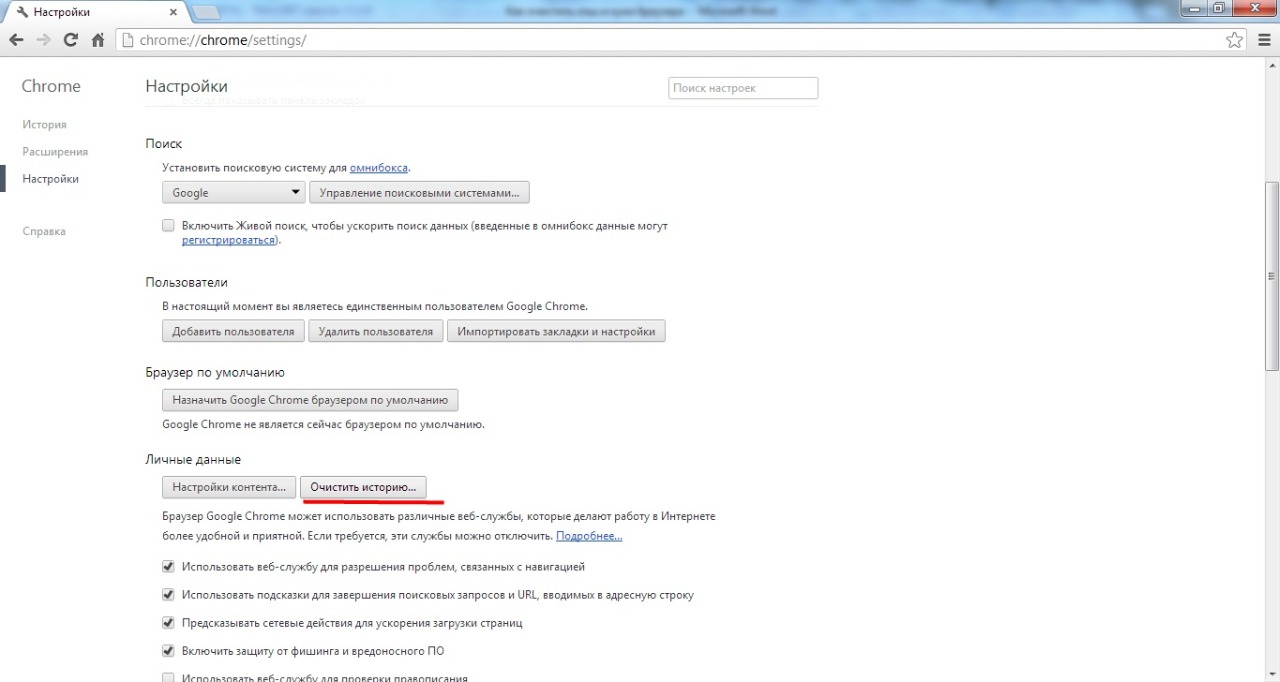1280x682 pixels.
Task: Open История in the left sidebar
Action: pos(44,125)
